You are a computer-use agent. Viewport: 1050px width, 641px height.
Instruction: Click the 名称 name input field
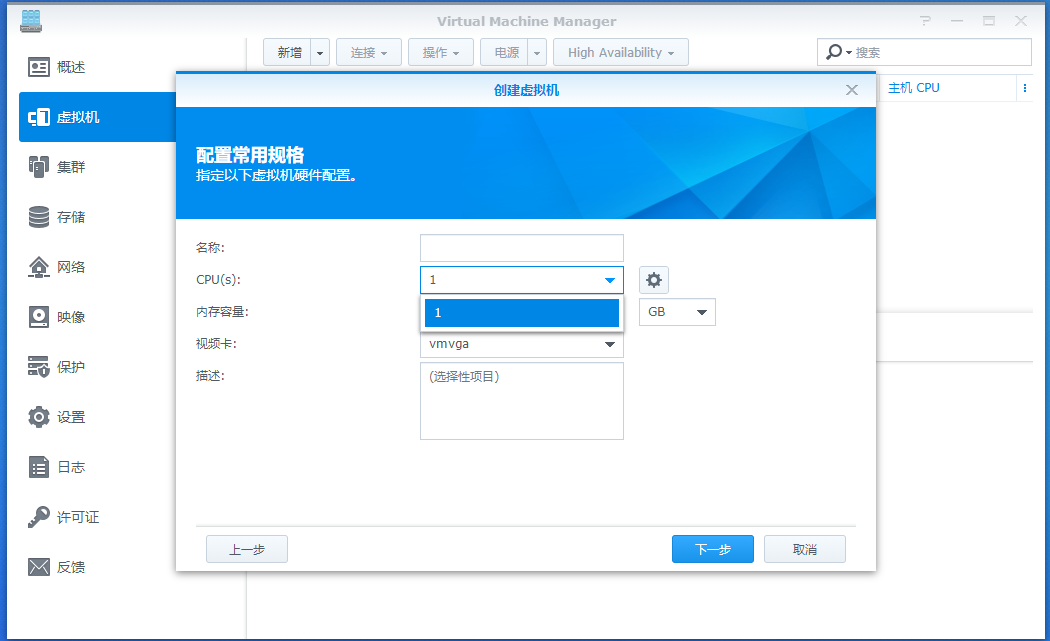pos(521,248)
